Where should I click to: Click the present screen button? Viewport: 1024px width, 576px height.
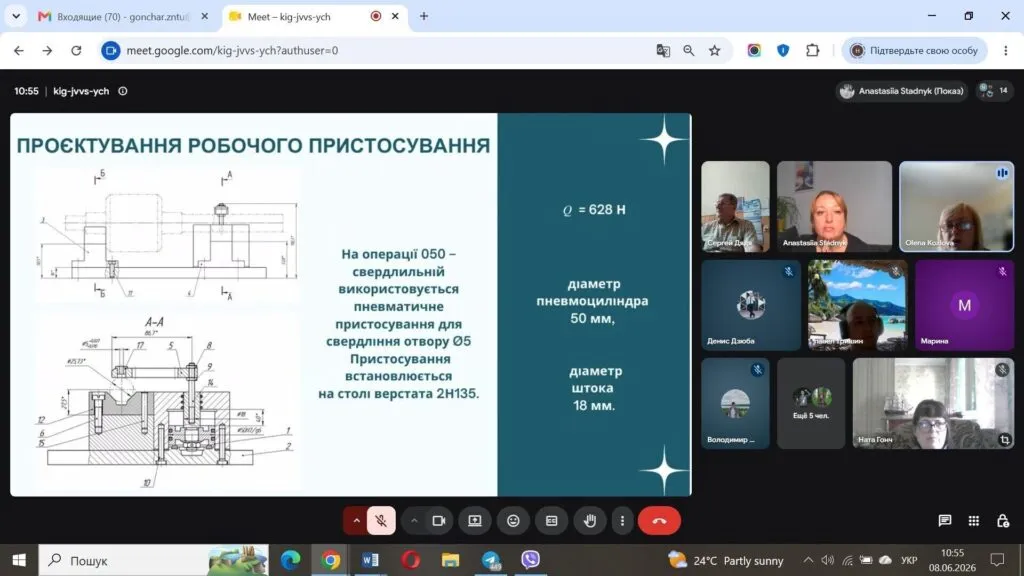tap(475, 520)
